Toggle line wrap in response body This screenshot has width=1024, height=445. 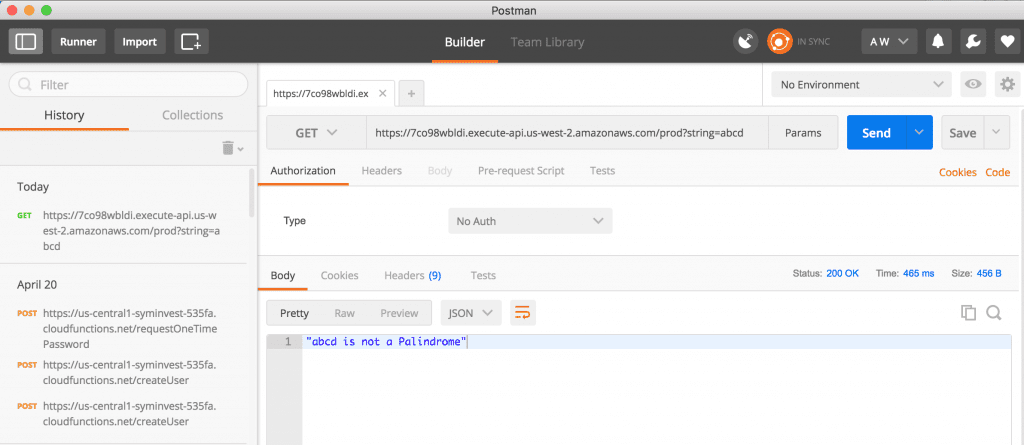point(523,313)
